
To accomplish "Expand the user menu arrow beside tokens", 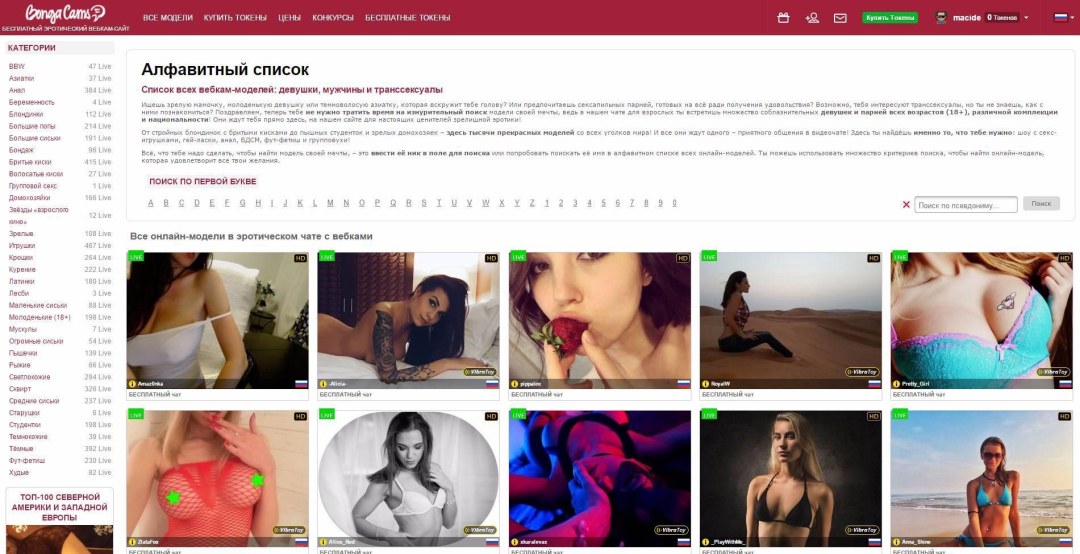I will (1026, 18).
